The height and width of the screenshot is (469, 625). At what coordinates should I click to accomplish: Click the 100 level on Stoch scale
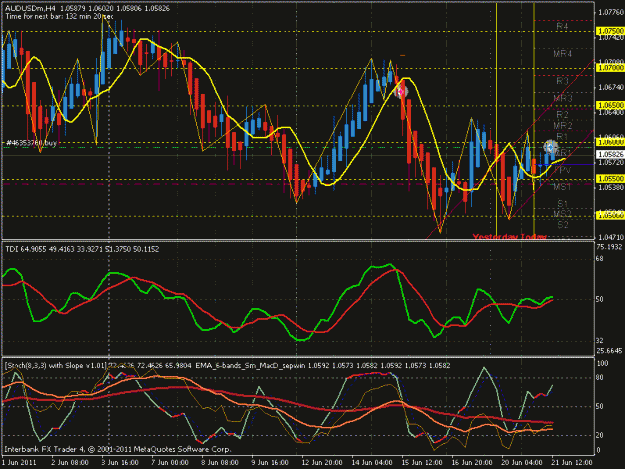point(602,363)
